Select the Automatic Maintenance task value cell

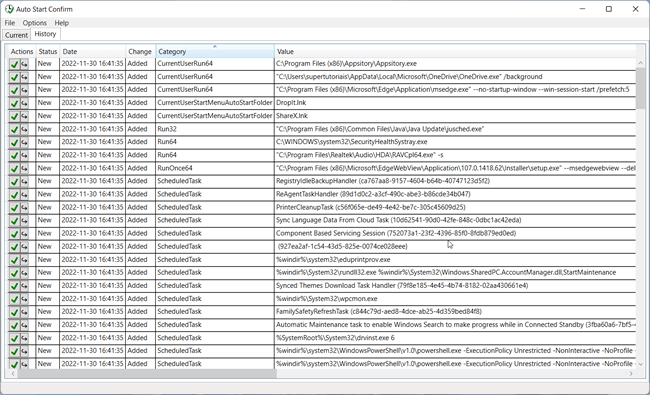pyautogui.click(x=455, y=325)
